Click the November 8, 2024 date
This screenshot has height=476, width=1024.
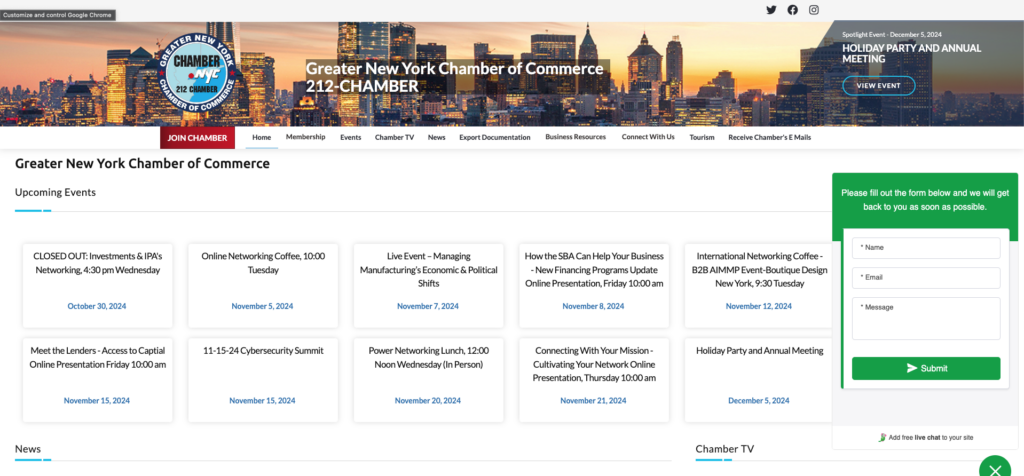[593, 306]
